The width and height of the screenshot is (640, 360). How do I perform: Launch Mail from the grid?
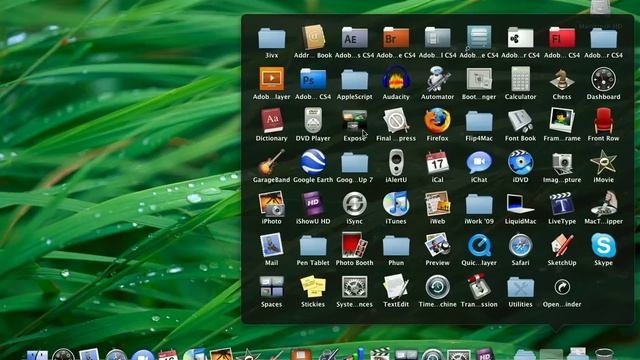coord(271,246)
